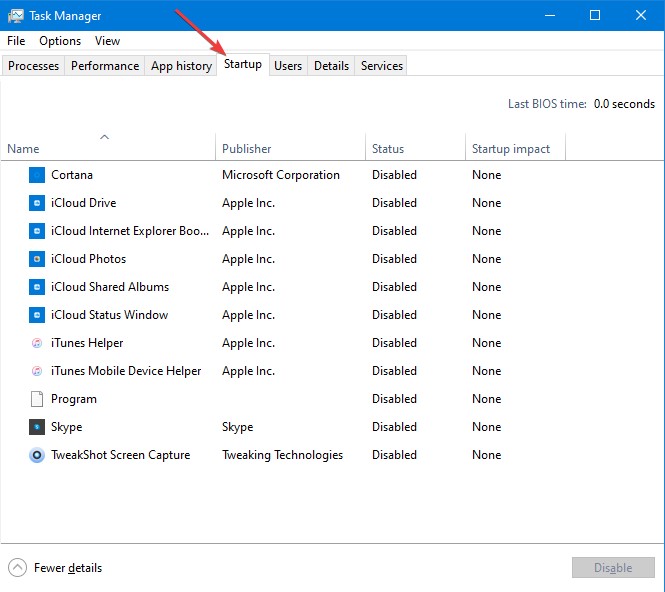665x592 pixels.
Task: Click the 0.0 seconds BIOS time value
Action: point(624,104)
